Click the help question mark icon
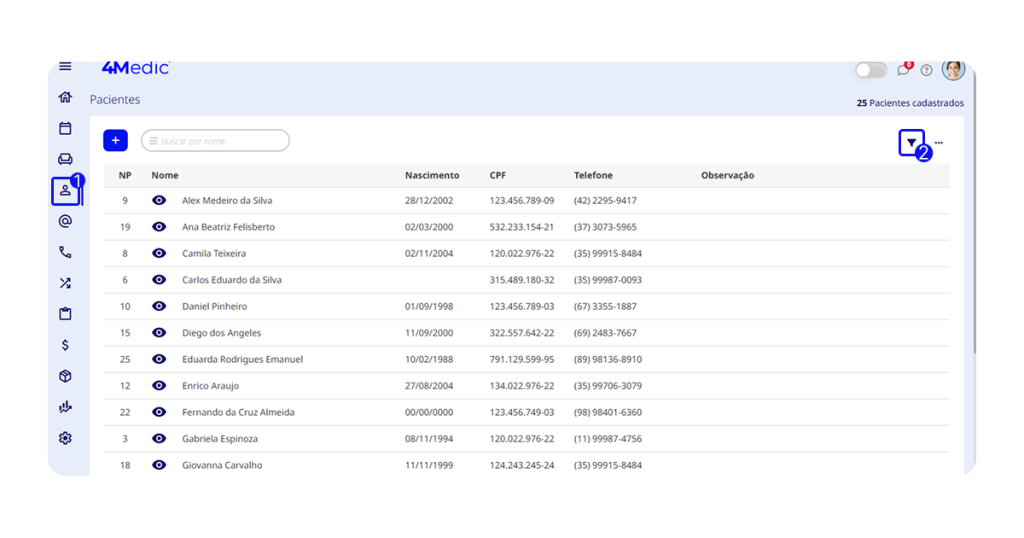Viewport: 1024px width, 538px height. tap(926, 70)
